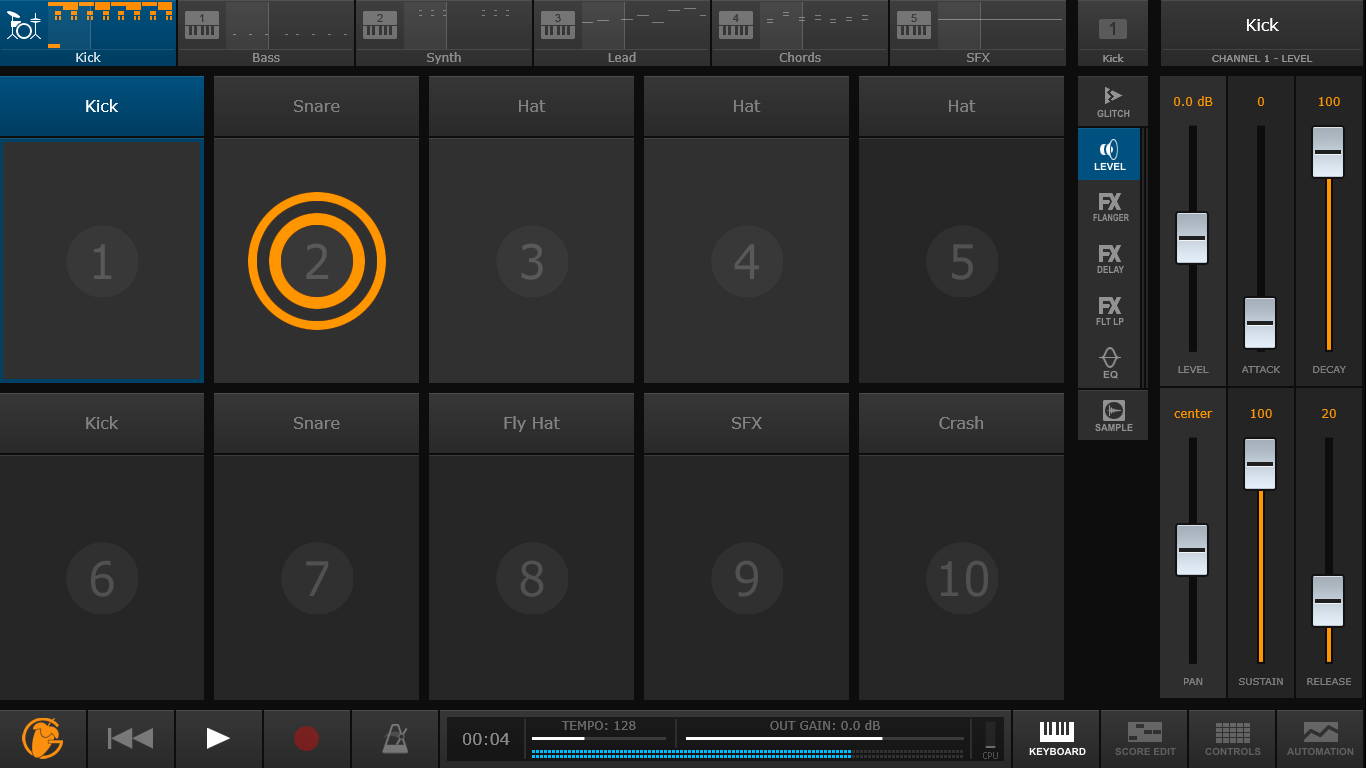Open the Sample settings panel
Image resolution: width=1366 pixels, height=768 pixels.
click(1113, 415)
